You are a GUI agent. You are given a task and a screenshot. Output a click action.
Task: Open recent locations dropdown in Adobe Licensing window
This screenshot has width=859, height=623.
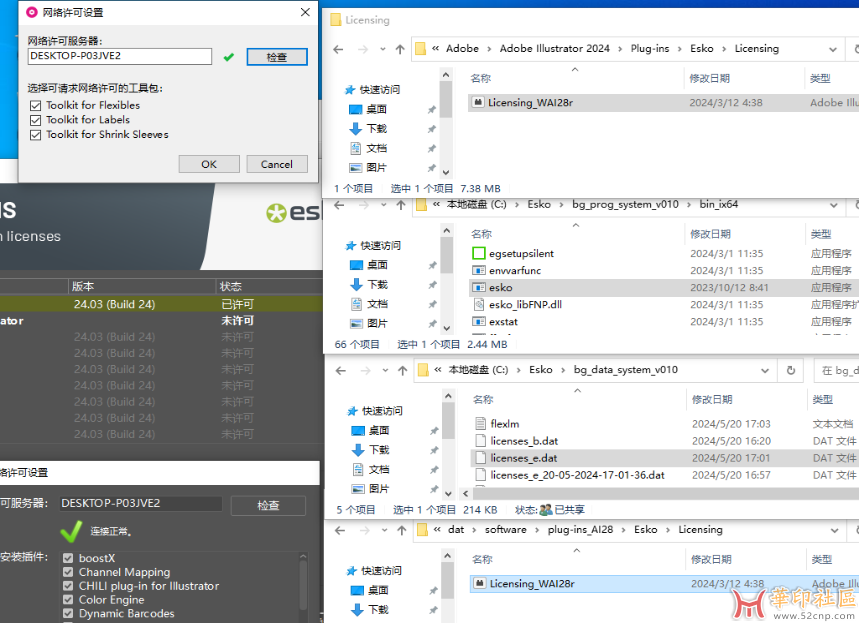(382, 49)
